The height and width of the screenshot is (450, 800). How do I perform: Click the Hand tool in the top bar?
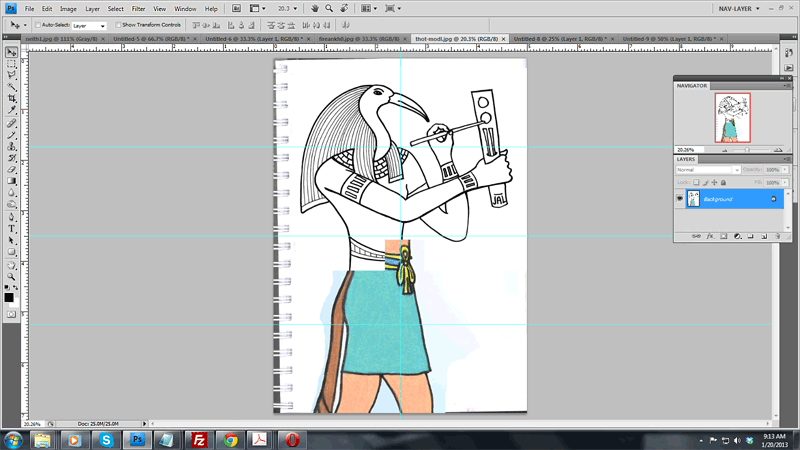[316, 8]
